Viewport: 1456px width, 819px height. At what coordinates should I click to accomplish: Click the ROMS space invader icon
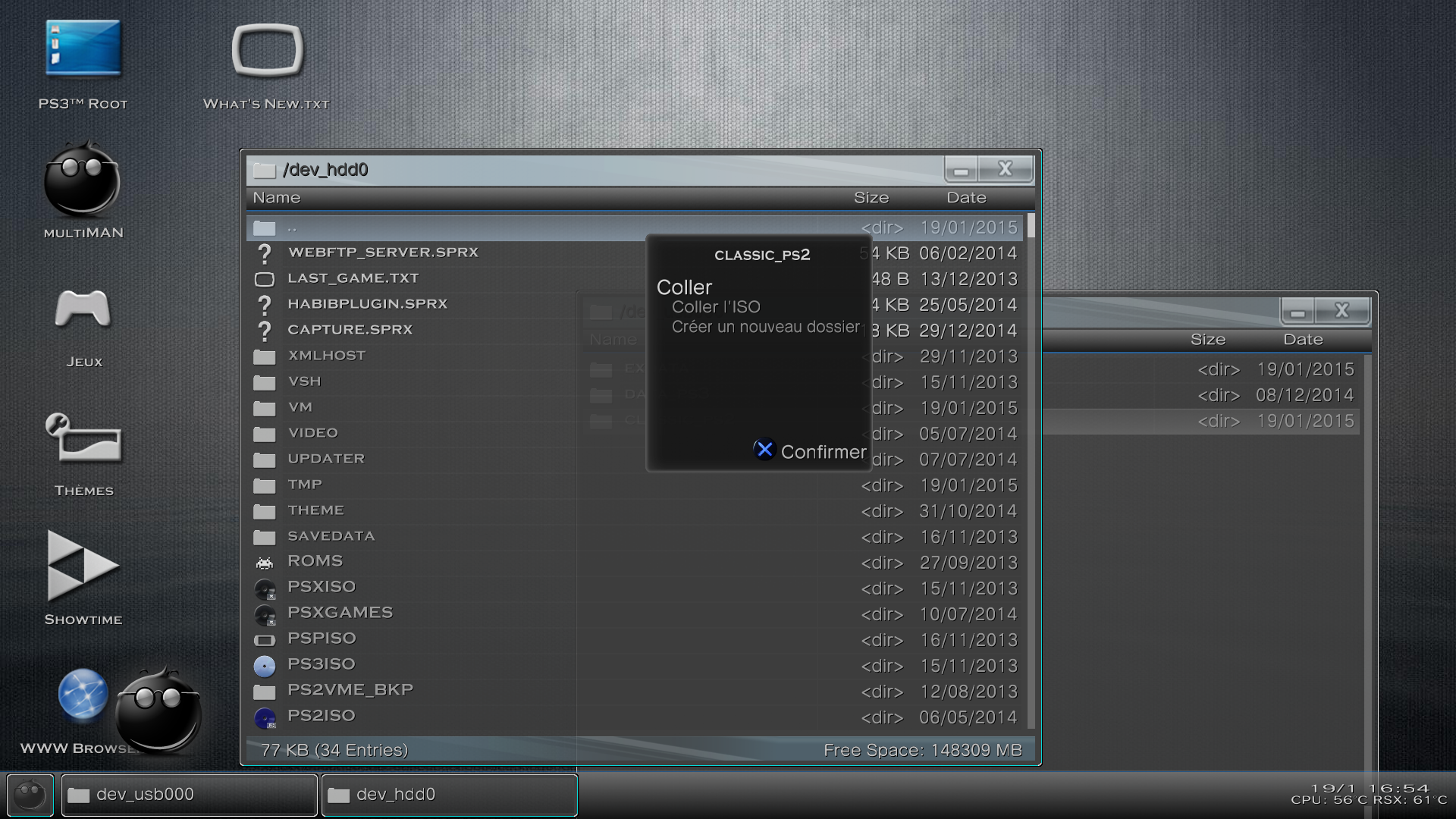pos(264,563)
